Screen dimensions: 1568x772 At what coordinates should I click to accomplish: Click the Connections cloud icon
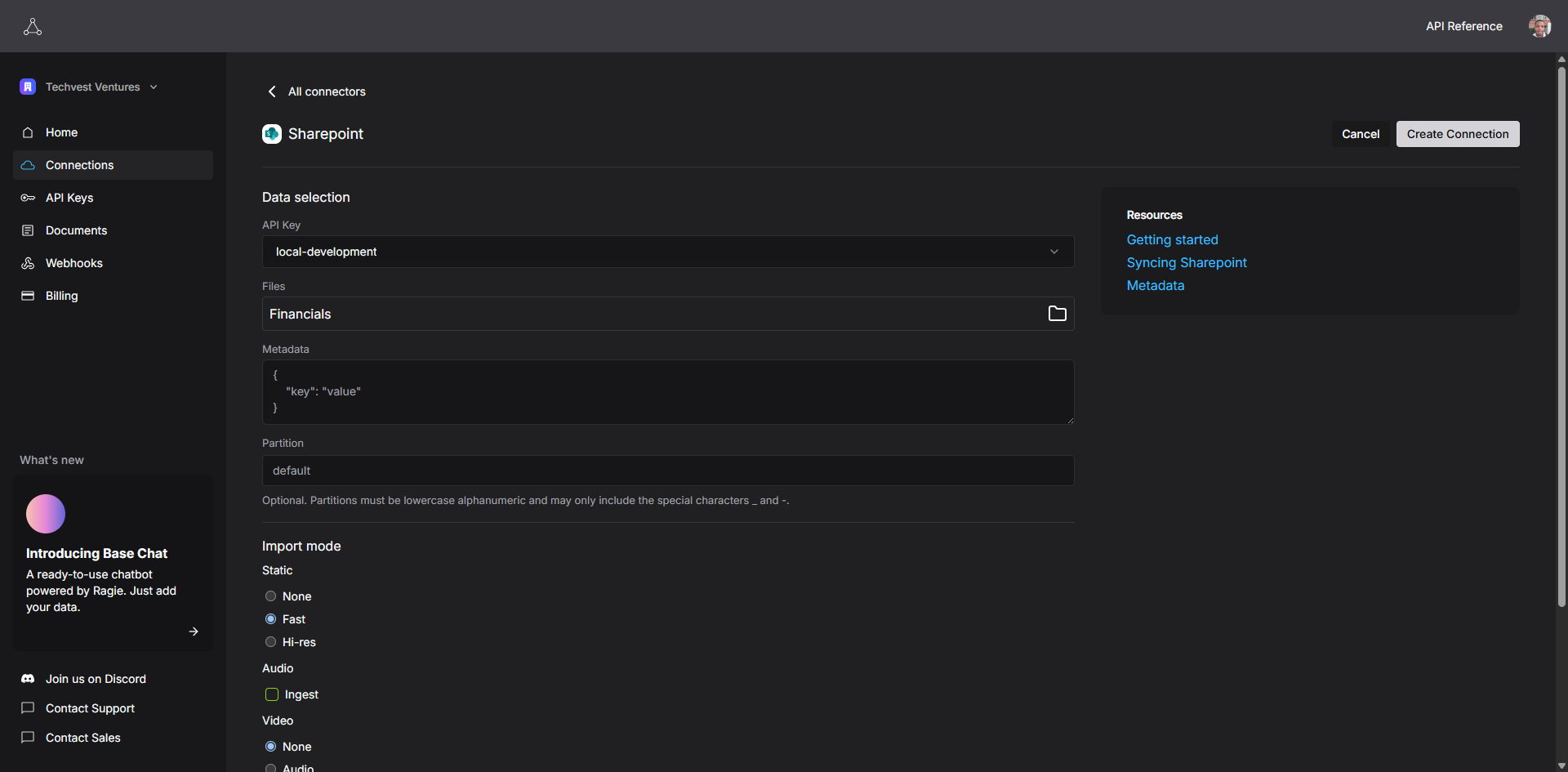[28, 165]
